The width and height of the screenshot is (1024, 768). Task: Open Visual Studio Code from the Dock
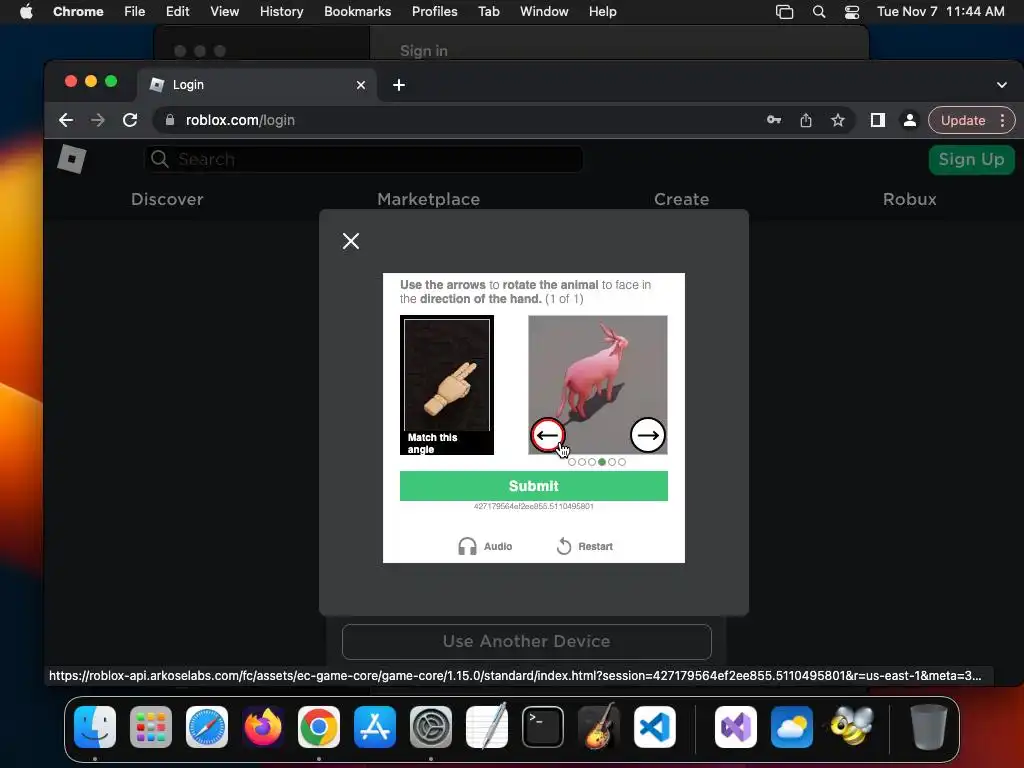655,726
